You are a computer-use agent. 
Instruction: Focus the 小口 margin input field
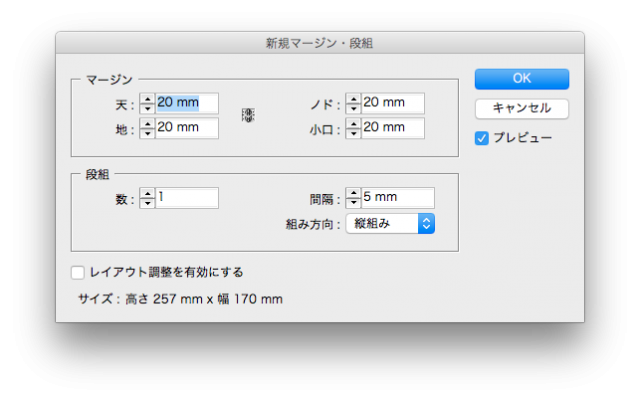(392, 128)
